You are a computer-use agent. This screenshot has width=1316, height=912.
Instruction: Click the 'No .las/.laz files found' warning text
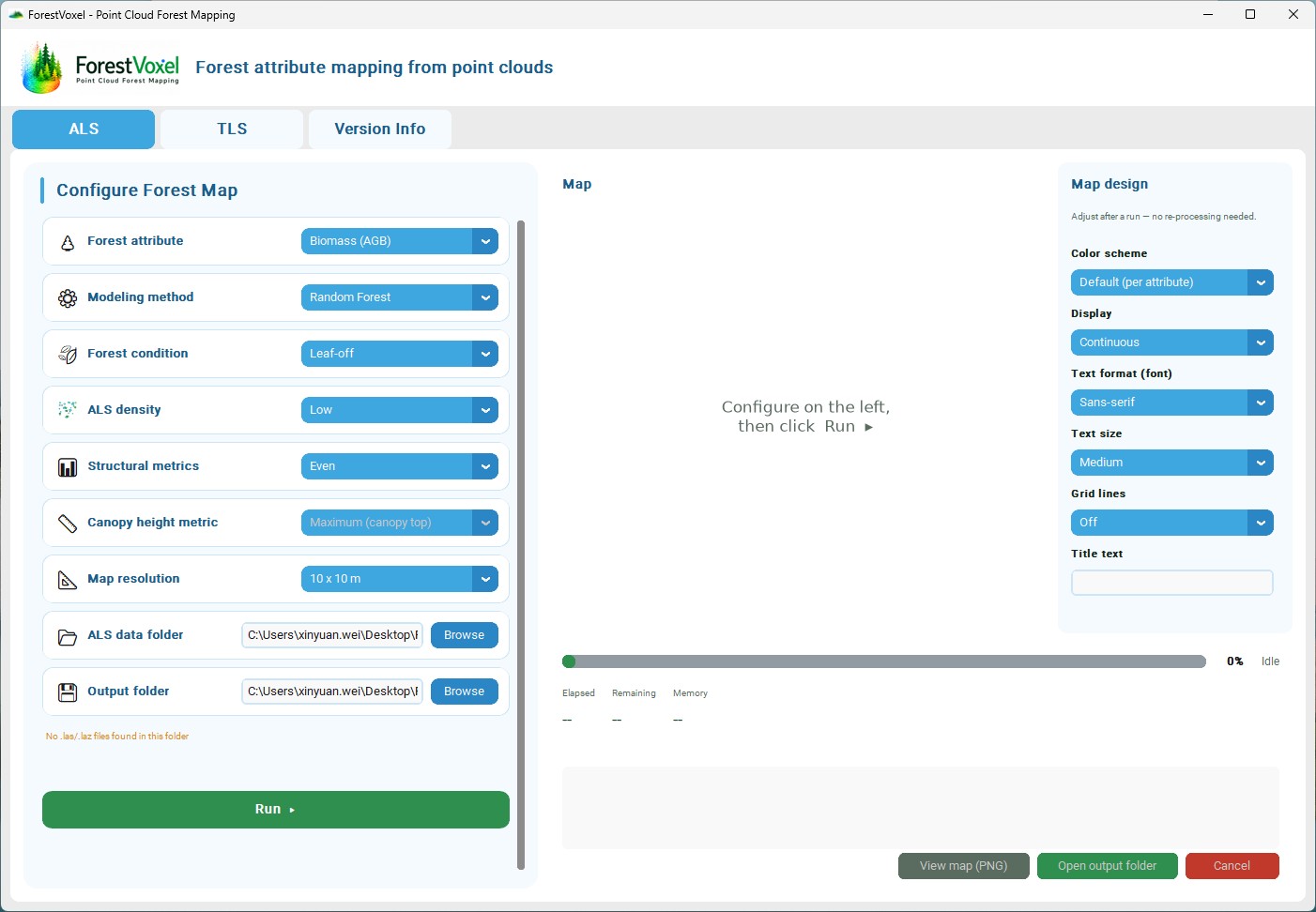[117, 737]
